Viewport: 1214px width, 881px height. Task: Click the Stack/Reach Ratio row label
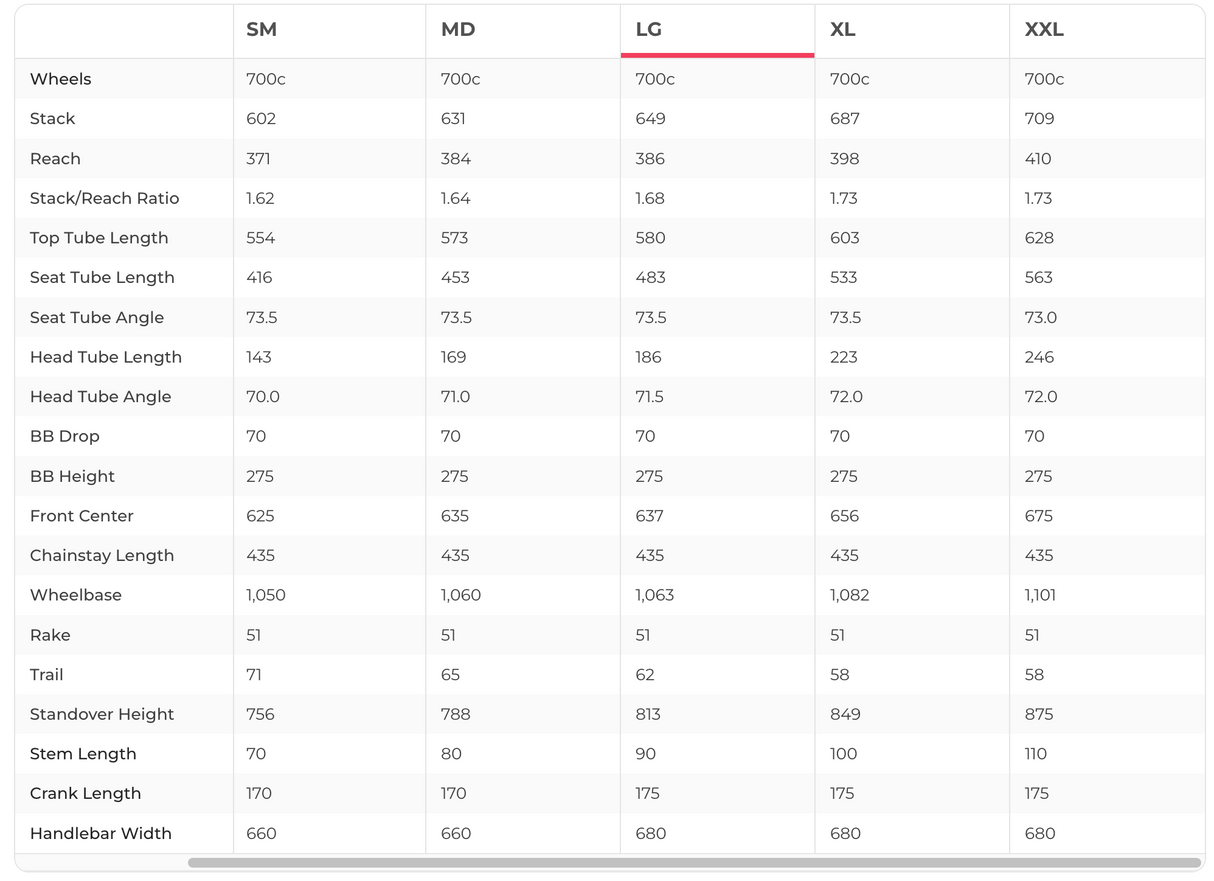(104, 198)
